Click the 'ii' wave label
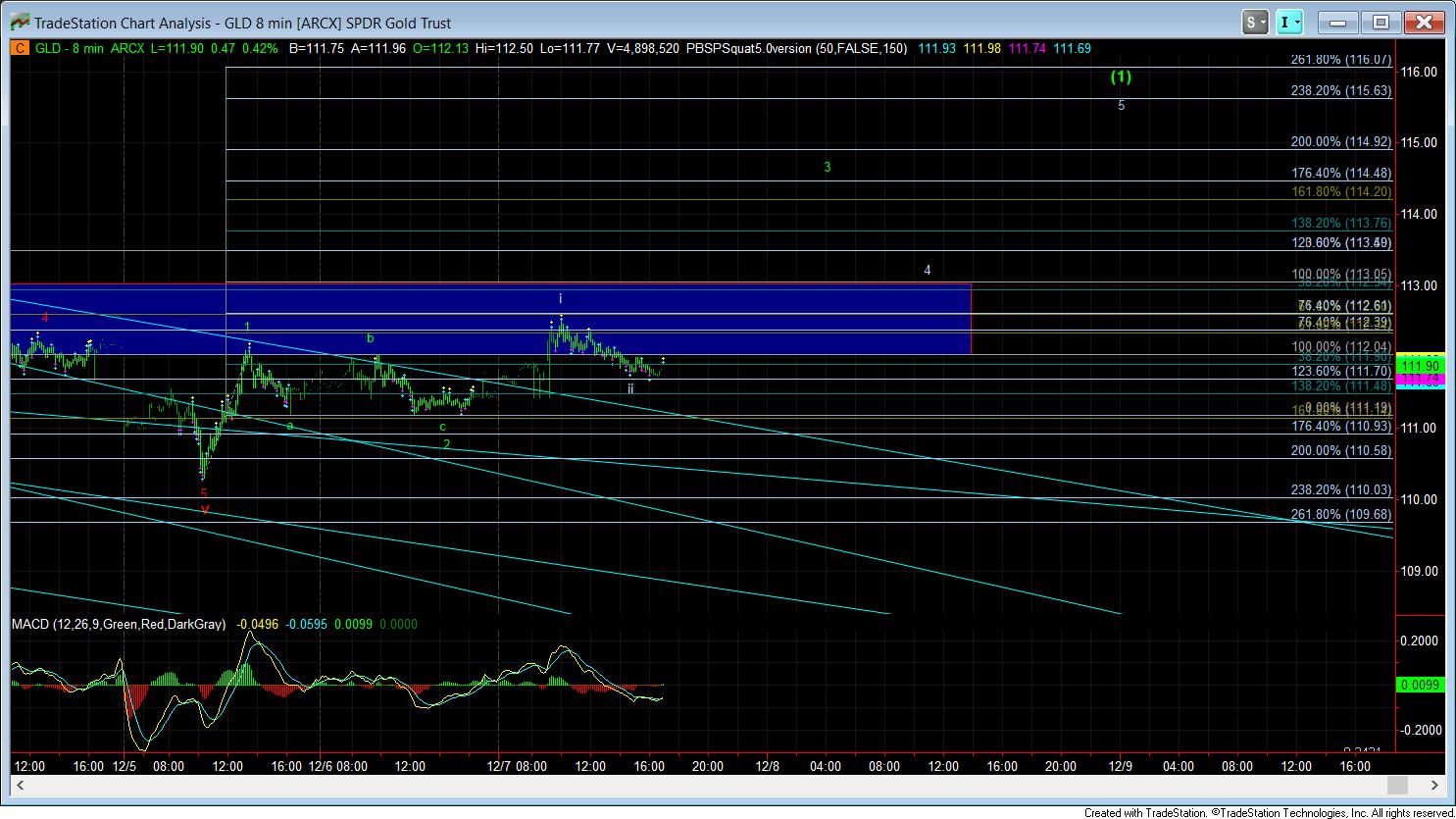 (x=630, y=388)
